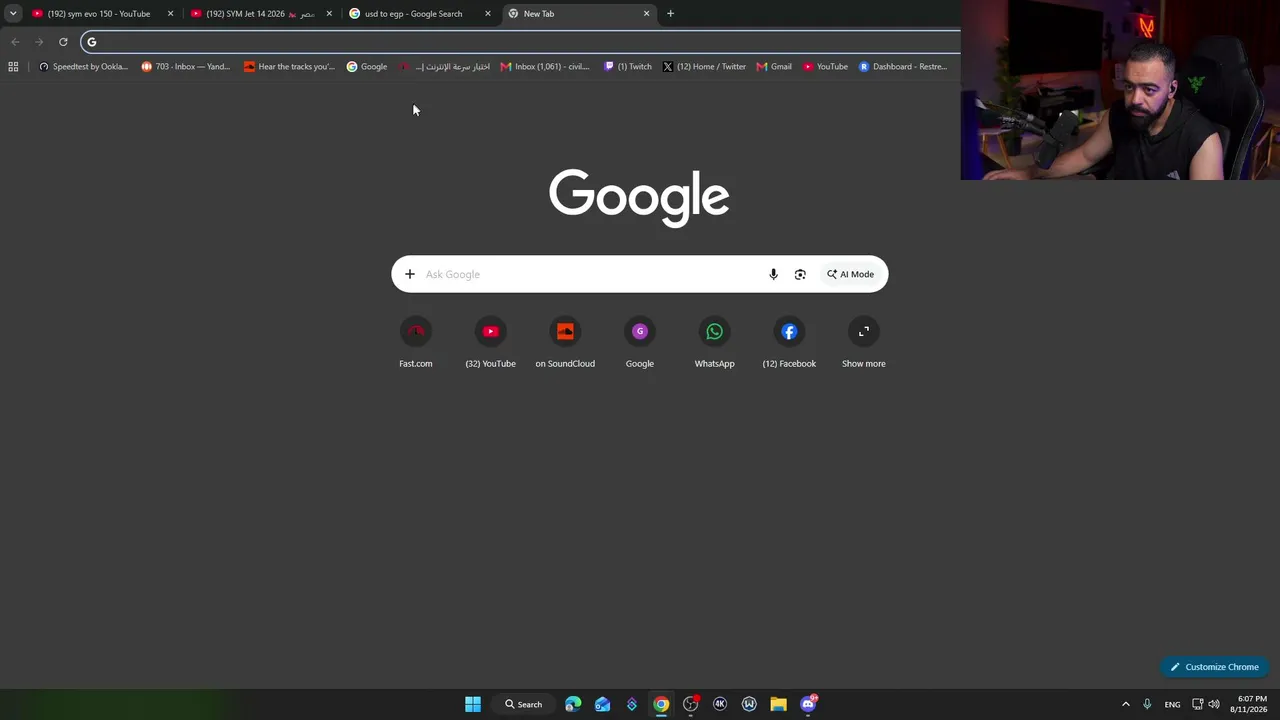
Task: Open the Yandex Inbox bookmark
Action: (186, 67)
